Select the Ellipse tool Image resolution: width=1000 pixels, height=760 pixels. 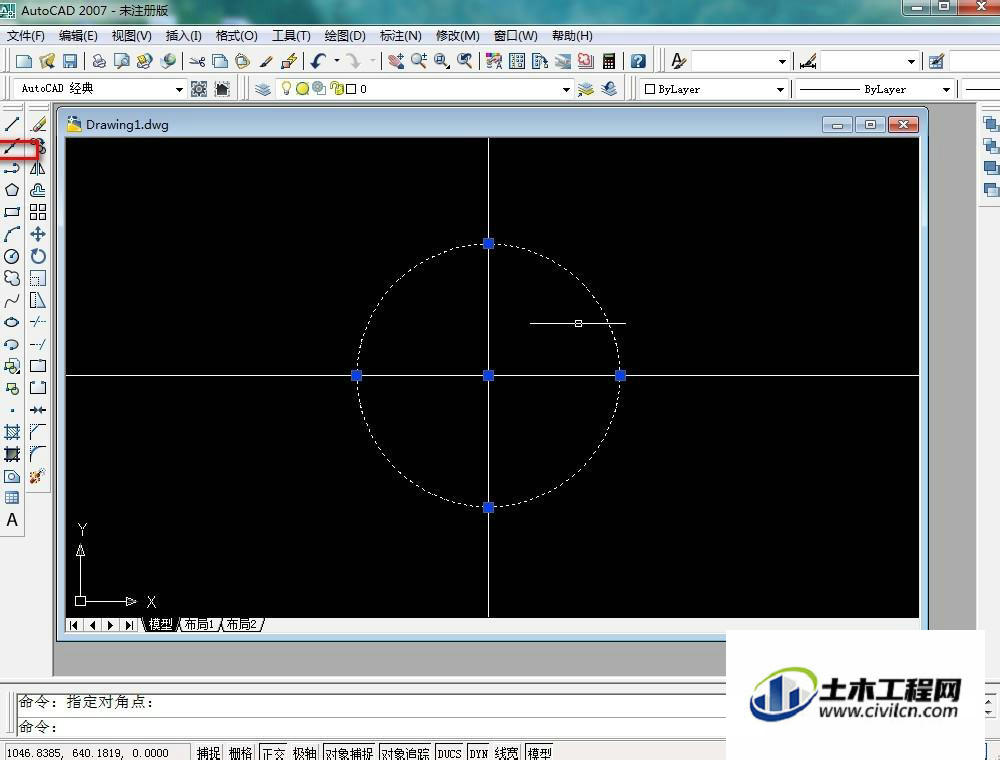[11, 322]
